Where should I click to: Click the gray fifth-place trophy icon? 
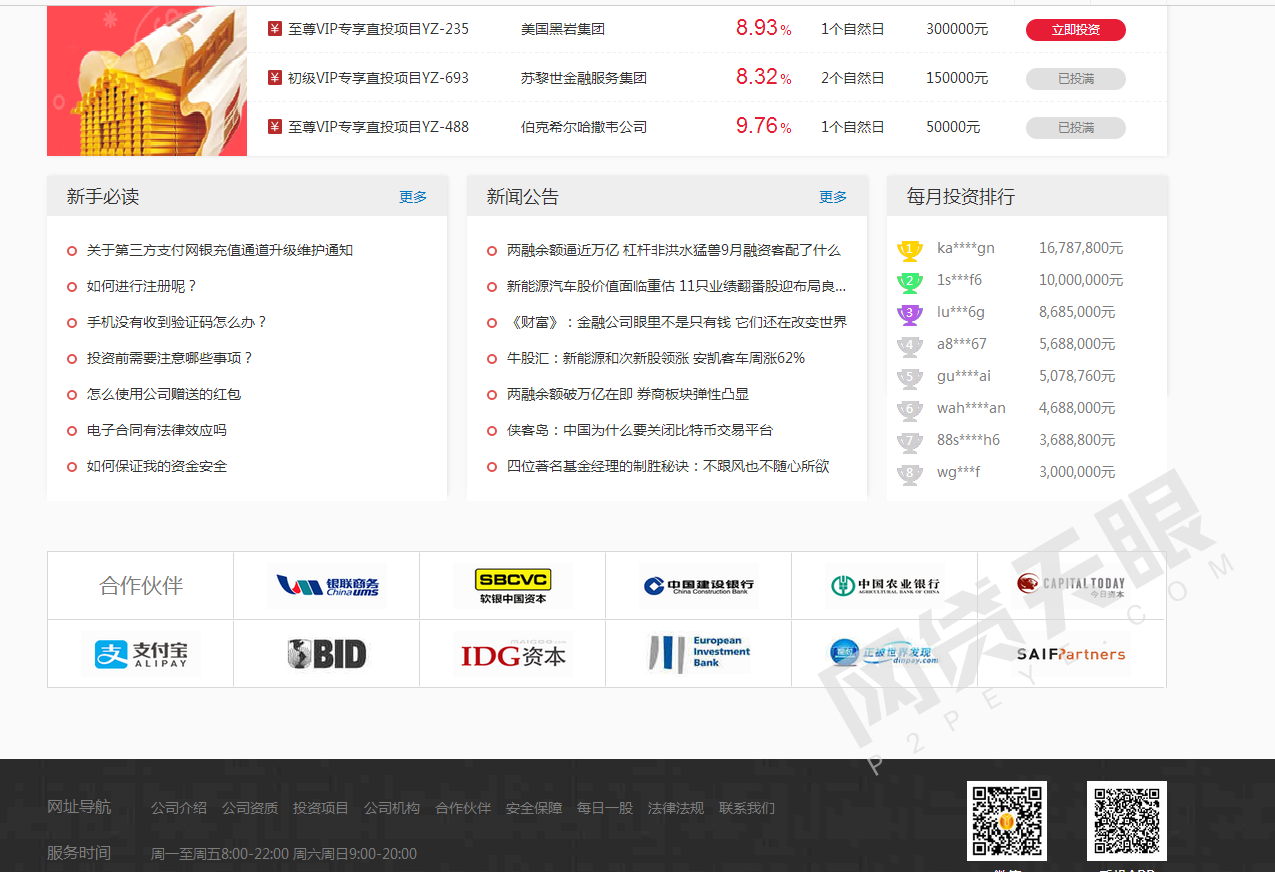(x=909, y=378)
